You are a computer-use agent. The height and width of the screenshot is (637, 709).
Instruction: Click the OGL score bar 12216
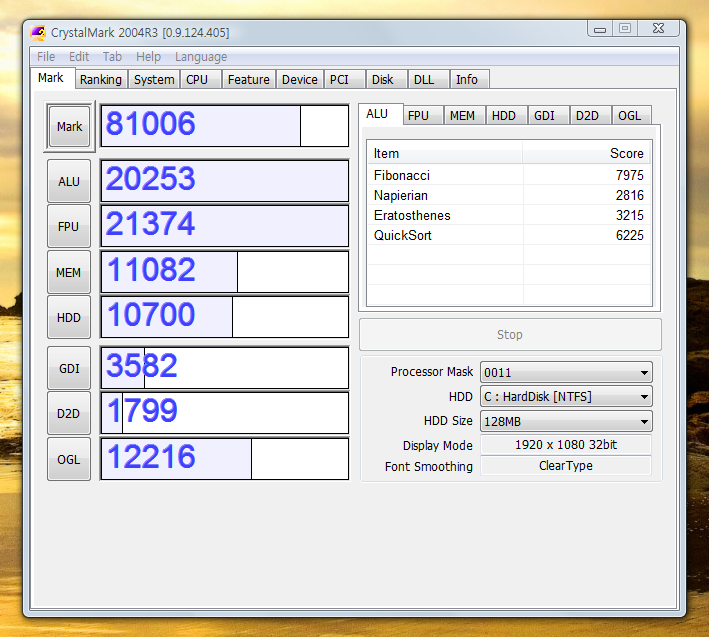(225, 459)
